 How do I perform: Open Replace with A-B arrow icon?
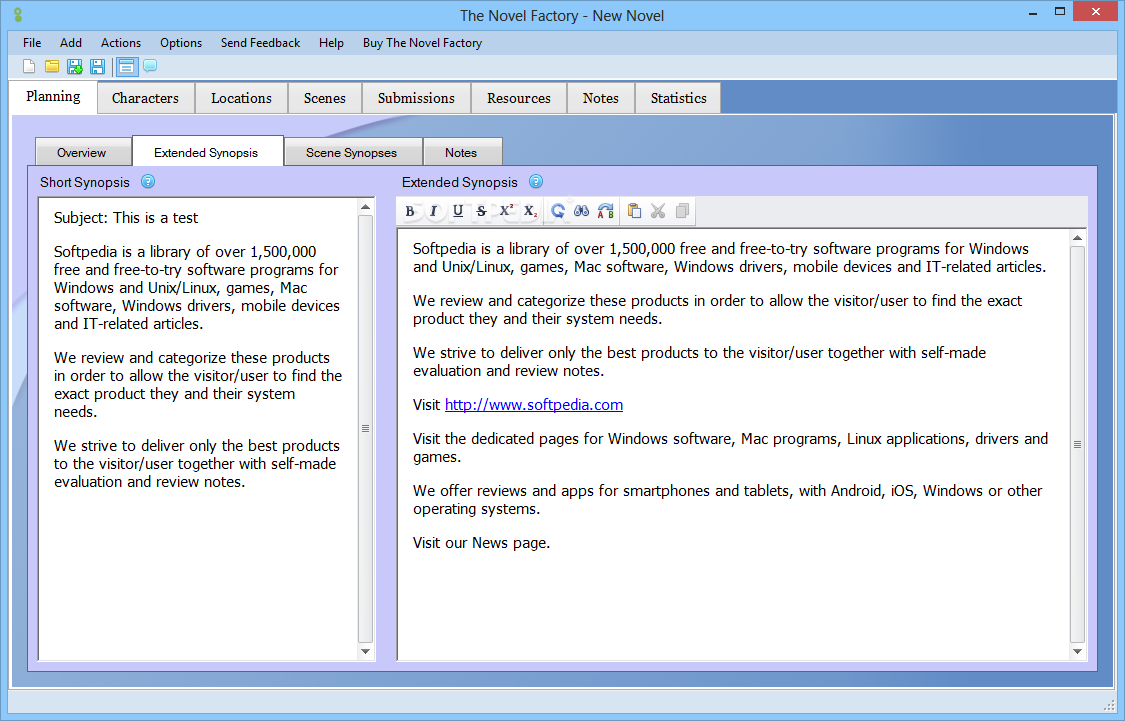tap(606, 211)
